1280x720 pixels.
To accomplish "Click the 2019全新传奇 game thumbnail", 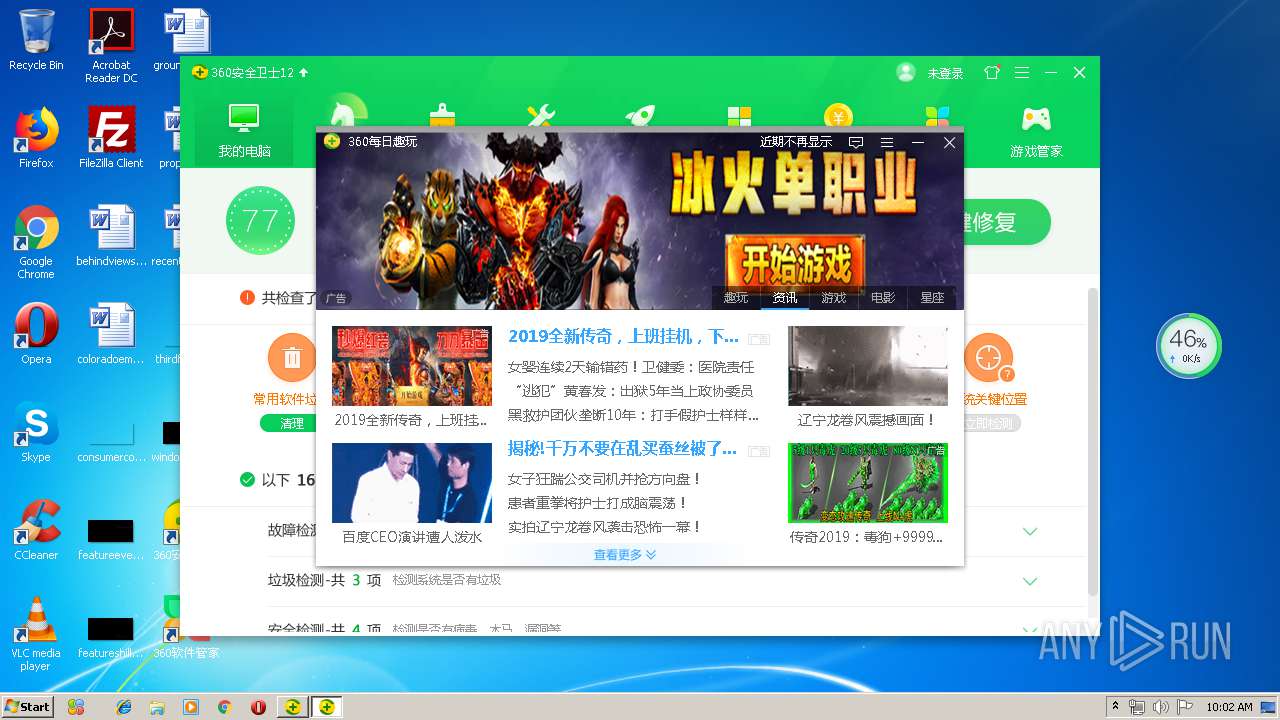I will (x=412, y=366).
